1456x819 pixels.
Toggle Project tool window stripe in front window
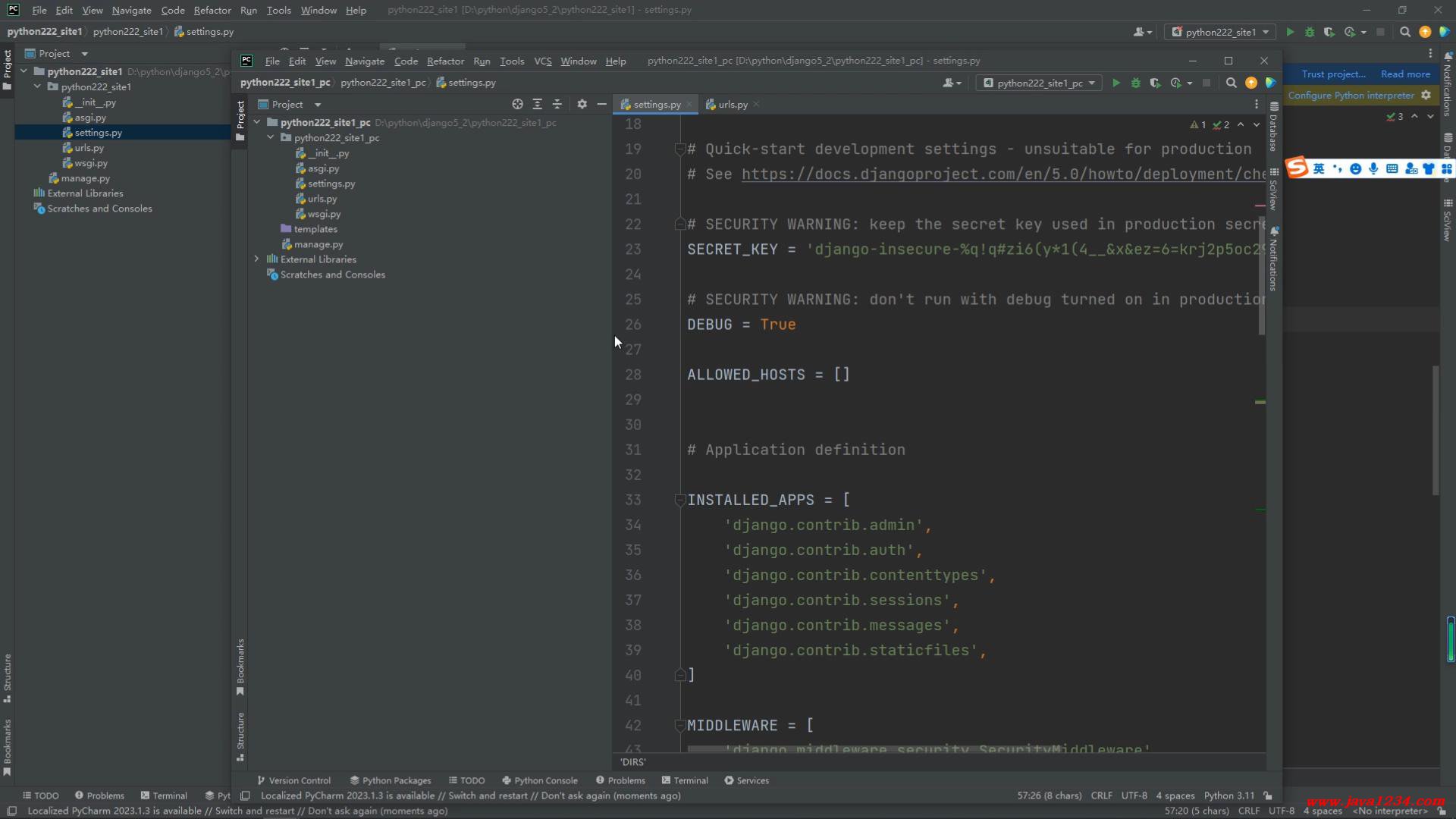(240, 121)
